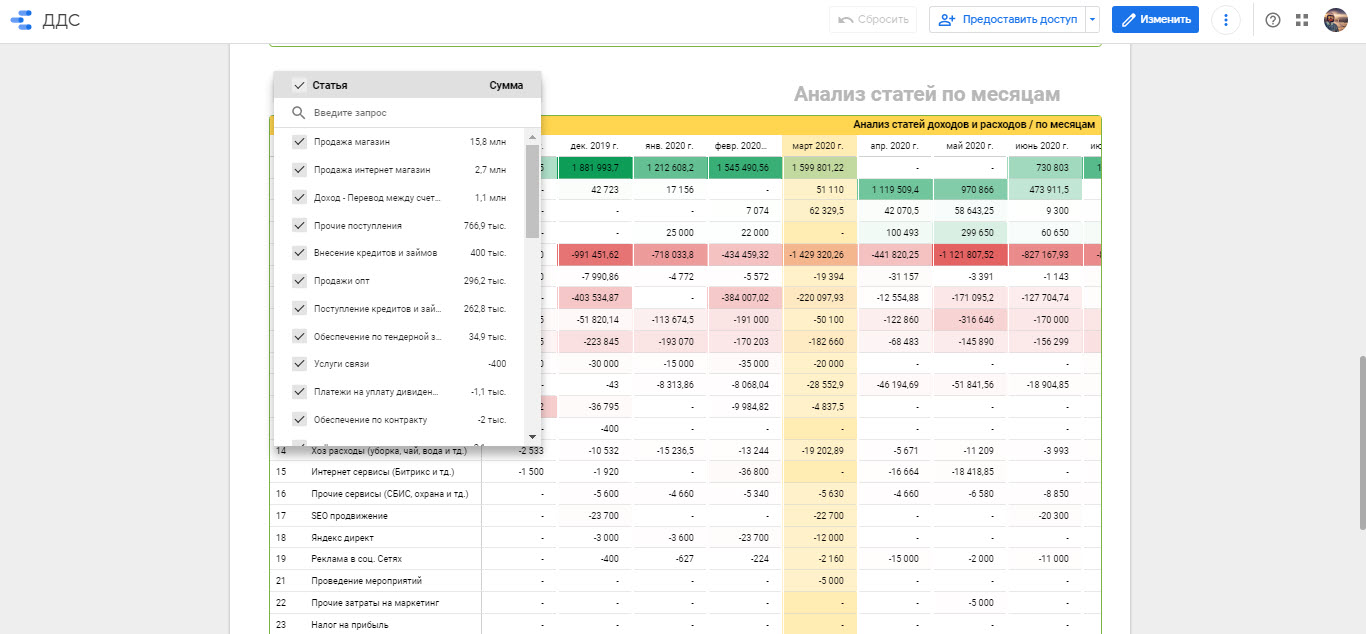Image resolution: width=1366 pixels, height=634 pixels.
Task: Expand the share options dropdown arrow
Action: [x=1092, y=20]
